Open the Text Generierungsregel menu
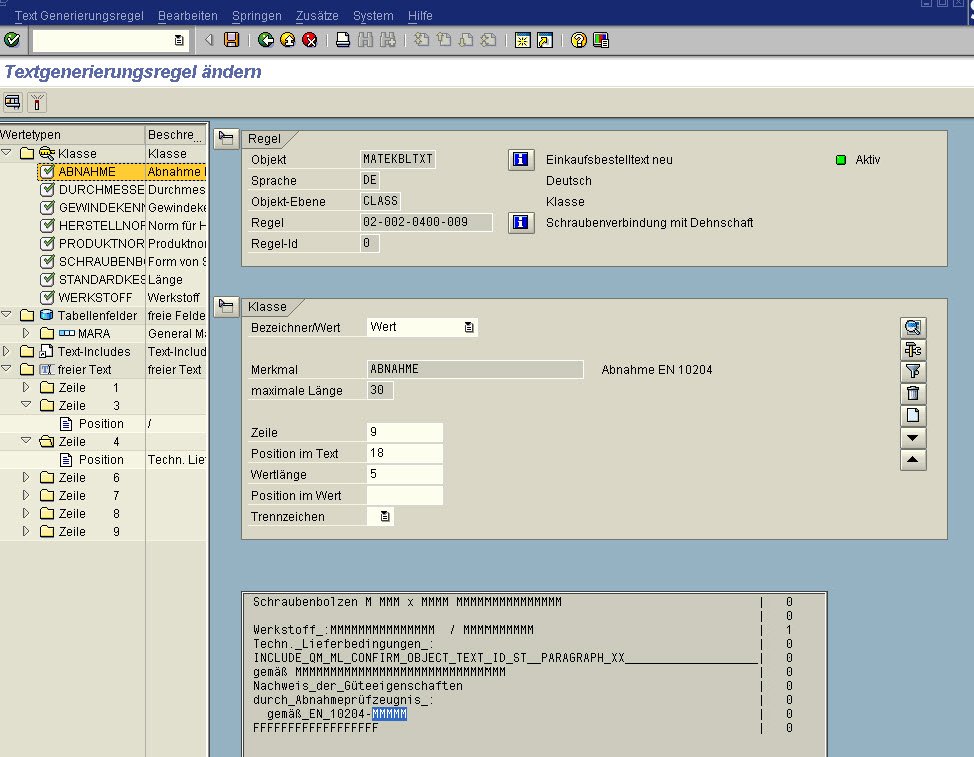 79,16
